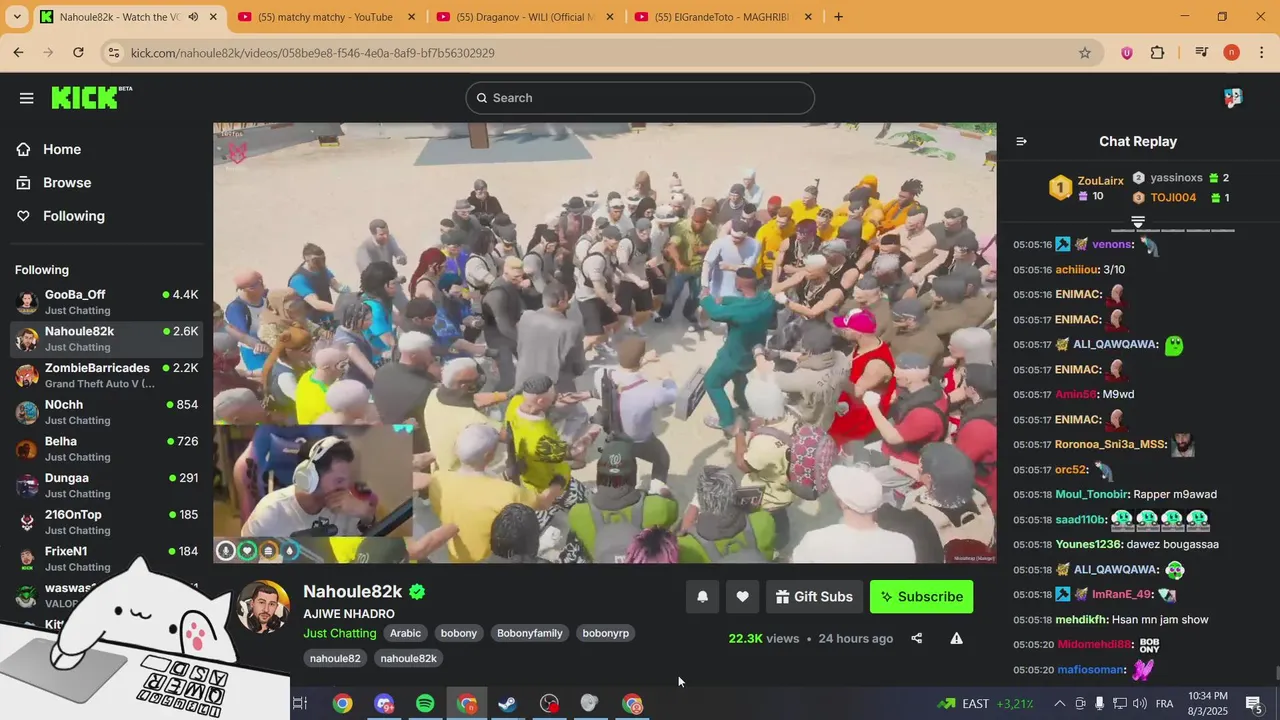Click the Just Chatting category link under title
This screenshot has width=1280, height=720.
[340, 633]
